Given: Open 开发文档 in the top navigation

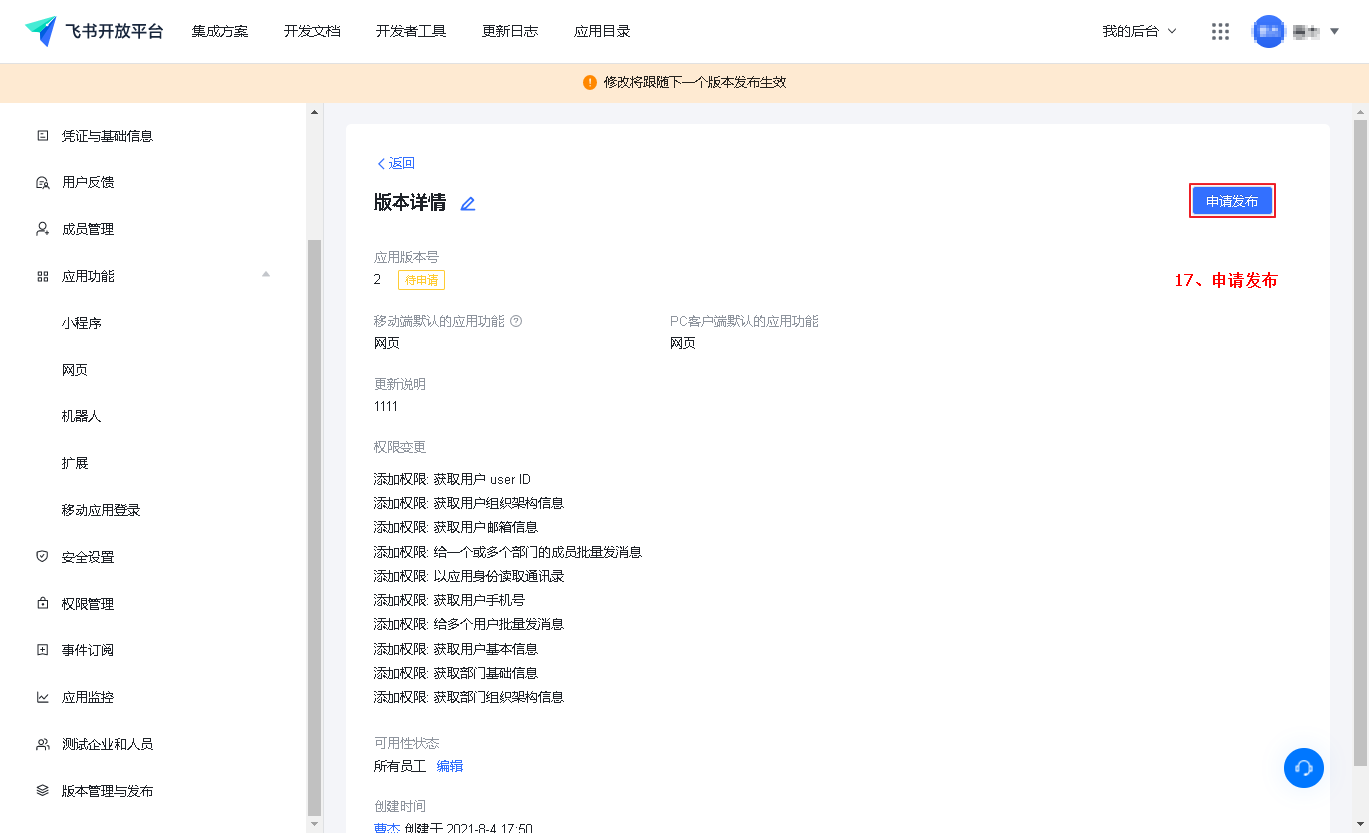Looking at the screenshot, I should click(x=312, y=32).
